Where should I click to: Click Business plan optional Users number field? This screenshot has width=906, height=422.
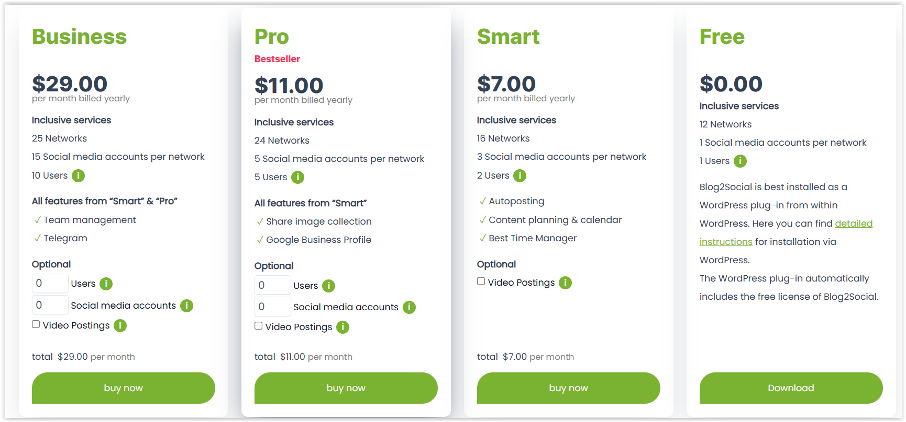click(50, 284)
